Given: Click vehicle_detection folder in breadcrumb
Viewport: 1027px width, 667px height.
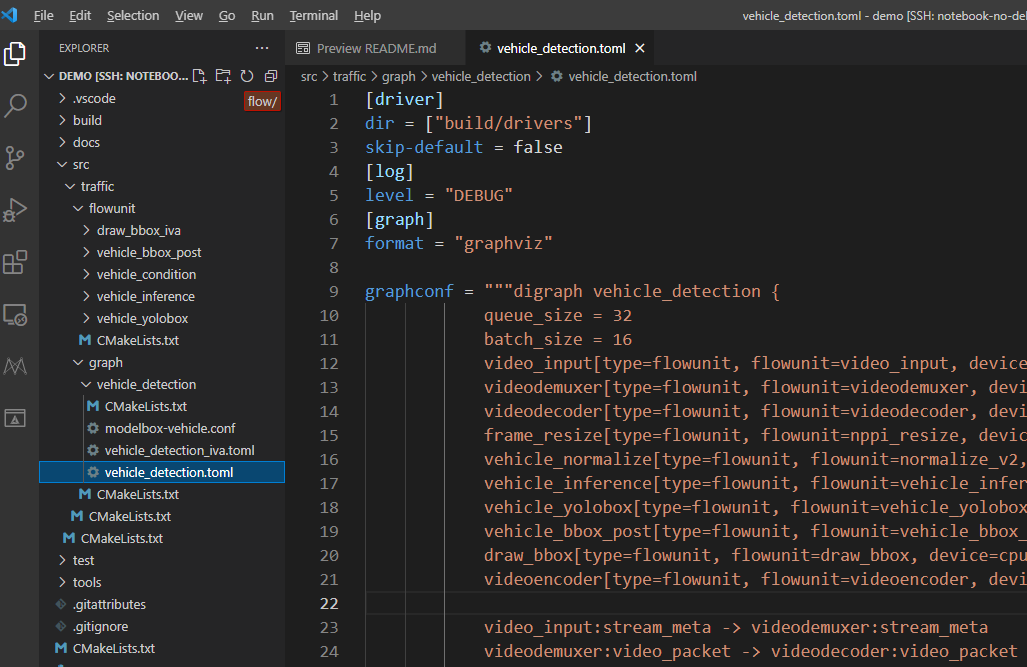Looking at the screenshot, I should 481,77.
